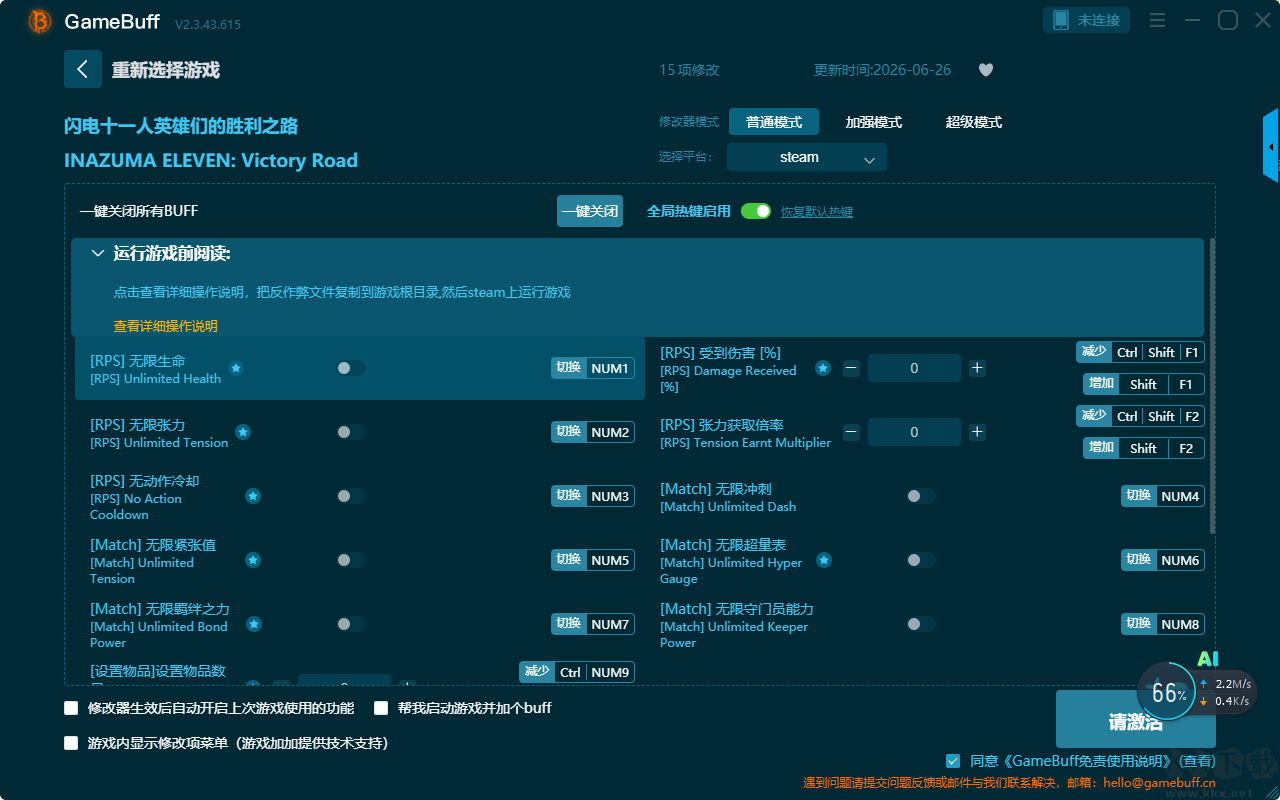Check 修改器生效后自动开启上次游戏使用的功能 box
The image size is (1280, 800).
[71, 708]
